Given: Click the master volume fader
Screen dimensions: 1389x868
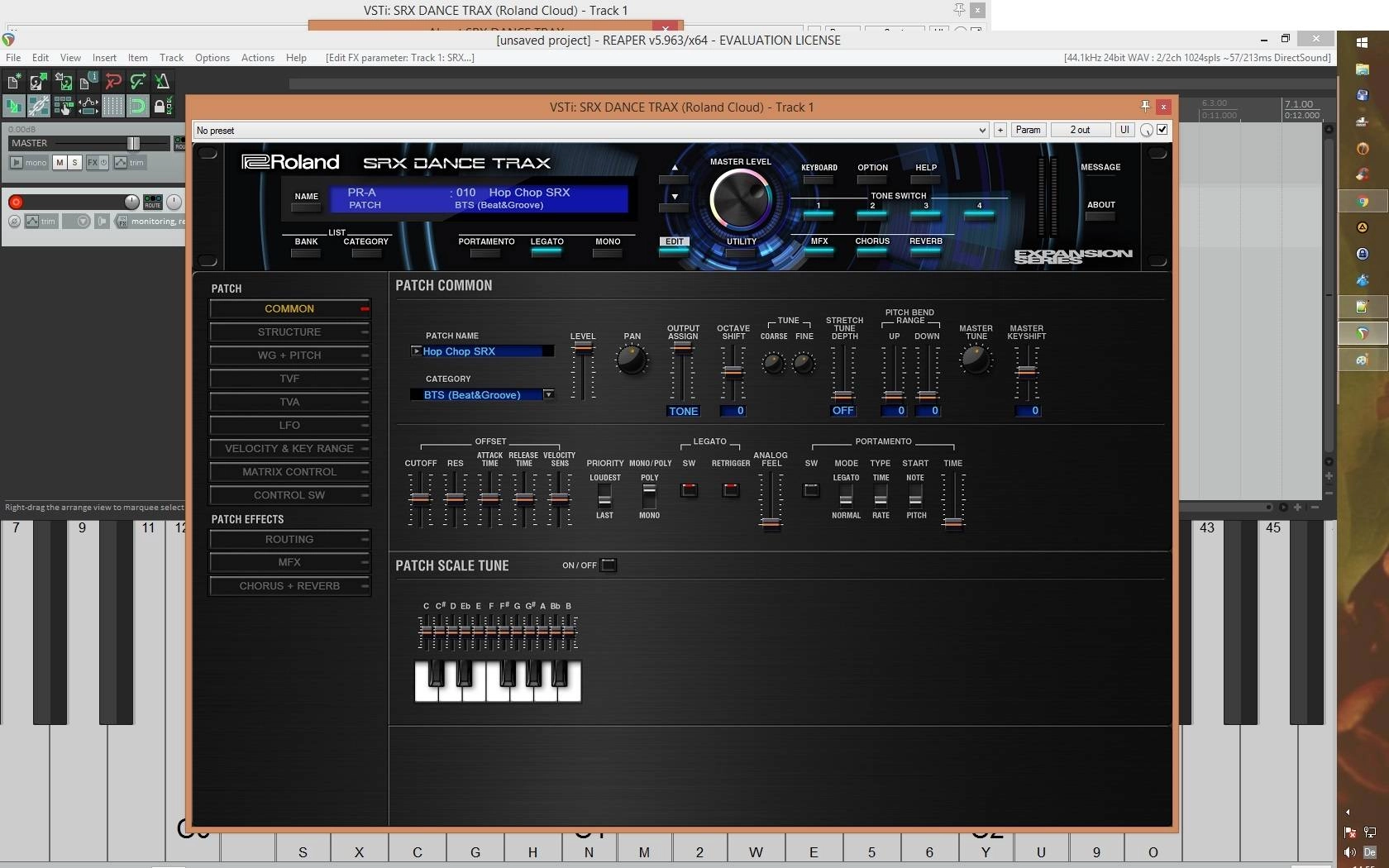Looking at the screenshot, I should (133, 143).
